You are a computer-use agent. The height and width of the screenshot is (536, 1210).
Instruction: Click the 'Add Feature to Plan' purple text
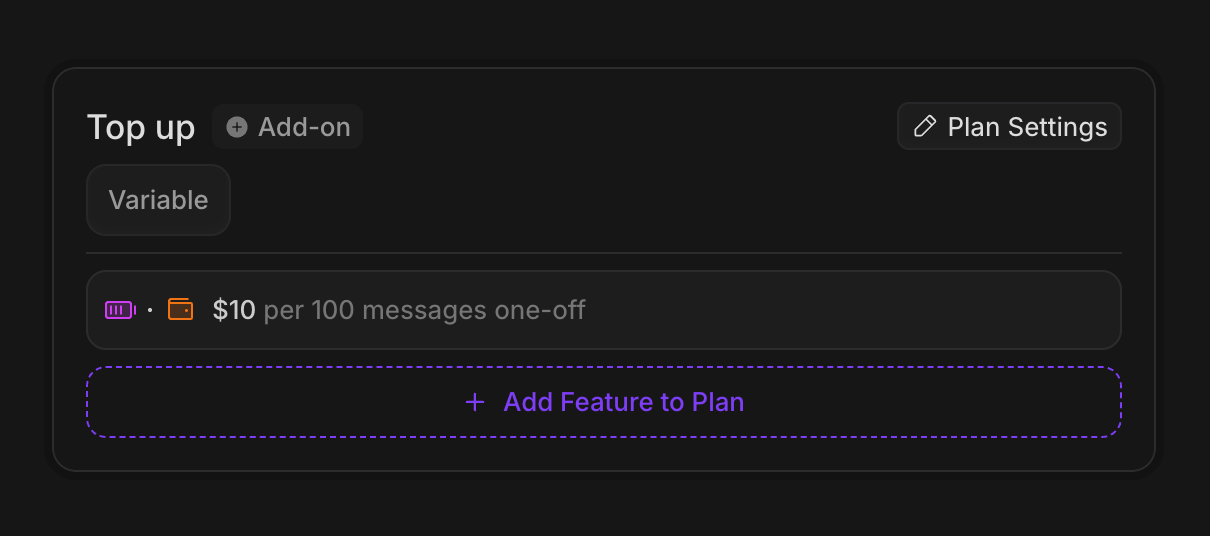[623, 402]
